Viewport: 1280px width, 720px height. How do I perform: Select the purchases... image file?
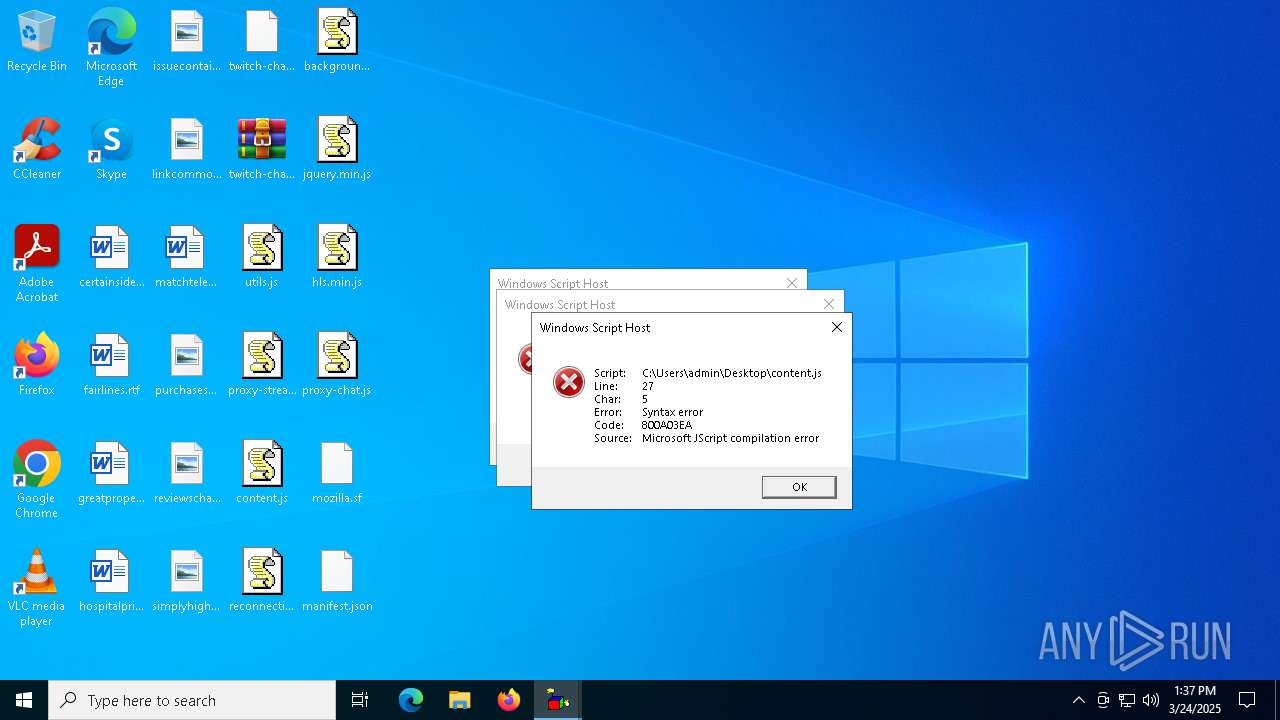coord(186,365)
